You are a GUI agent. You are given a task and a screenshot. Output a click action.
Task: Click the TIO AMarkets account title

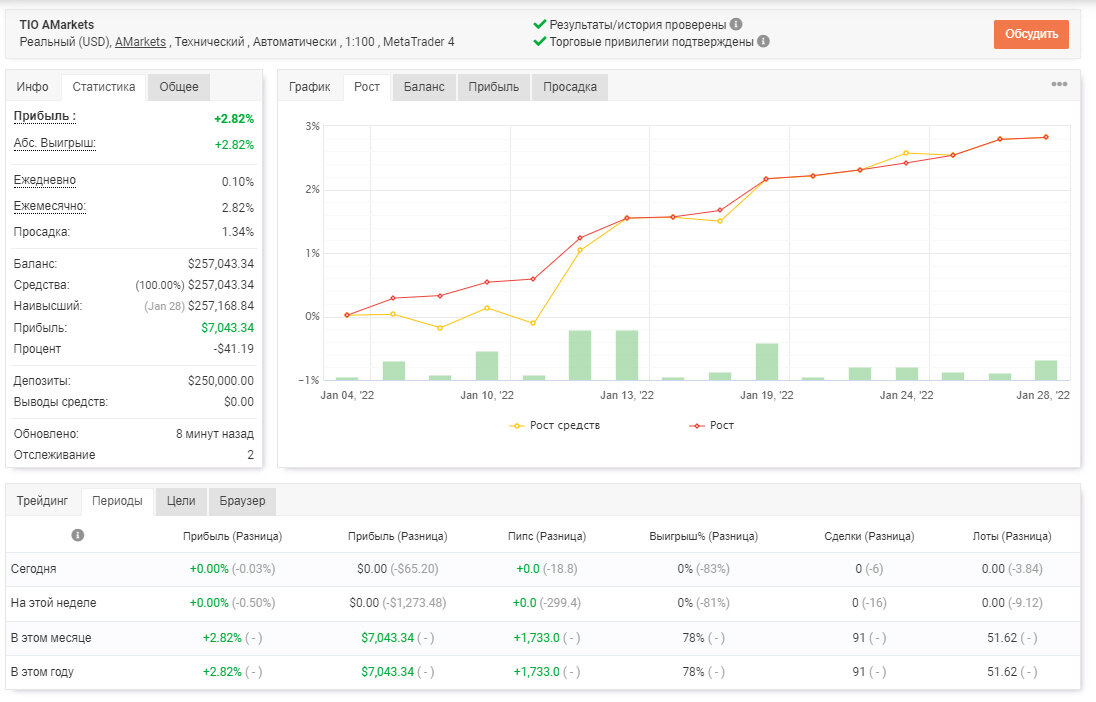coord(57,24)
